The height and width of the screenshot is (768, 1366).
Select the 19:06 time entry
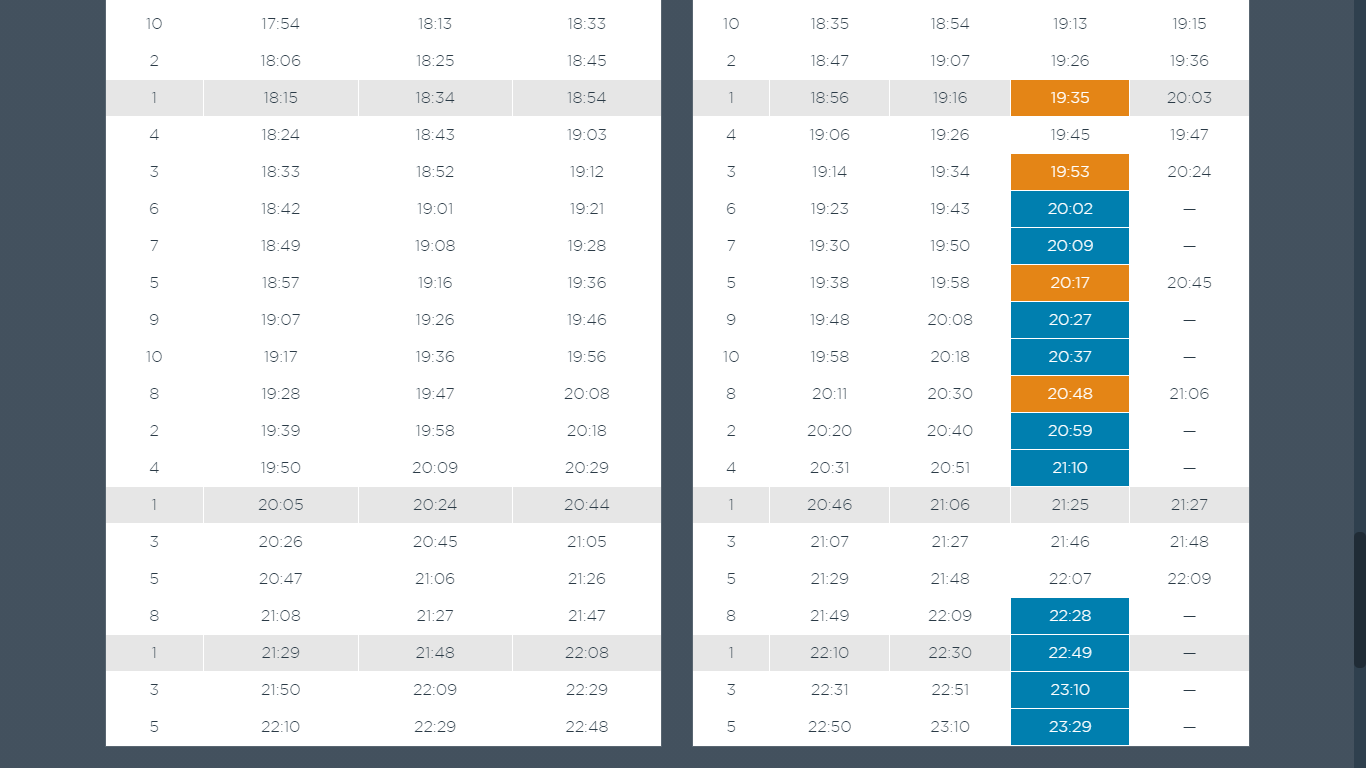[x=830, y=135]
